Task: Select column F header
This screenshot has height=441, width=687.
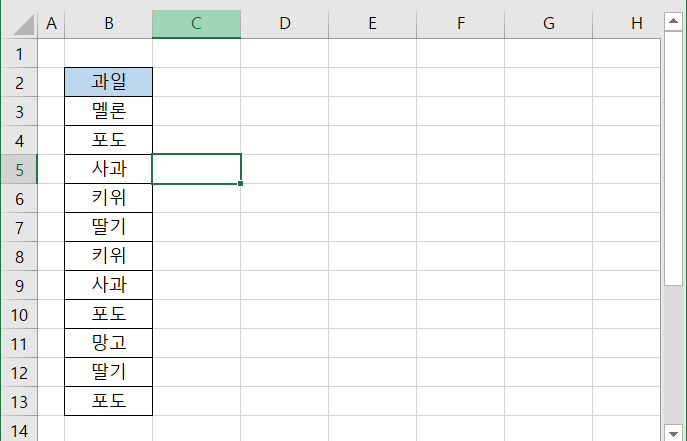Action: tap(460, 24)
